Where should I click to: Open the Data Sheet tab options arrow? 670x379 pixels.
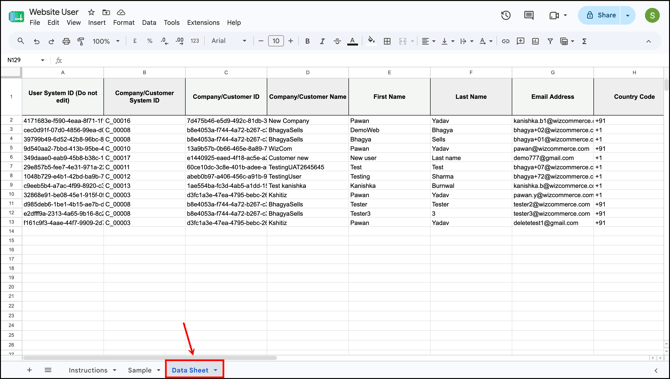click(216, 370)
